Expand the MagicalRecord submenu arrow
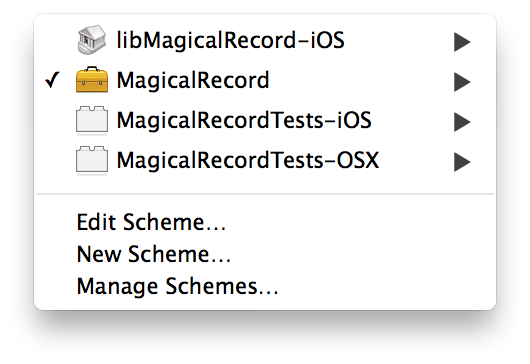 point(462,82)
